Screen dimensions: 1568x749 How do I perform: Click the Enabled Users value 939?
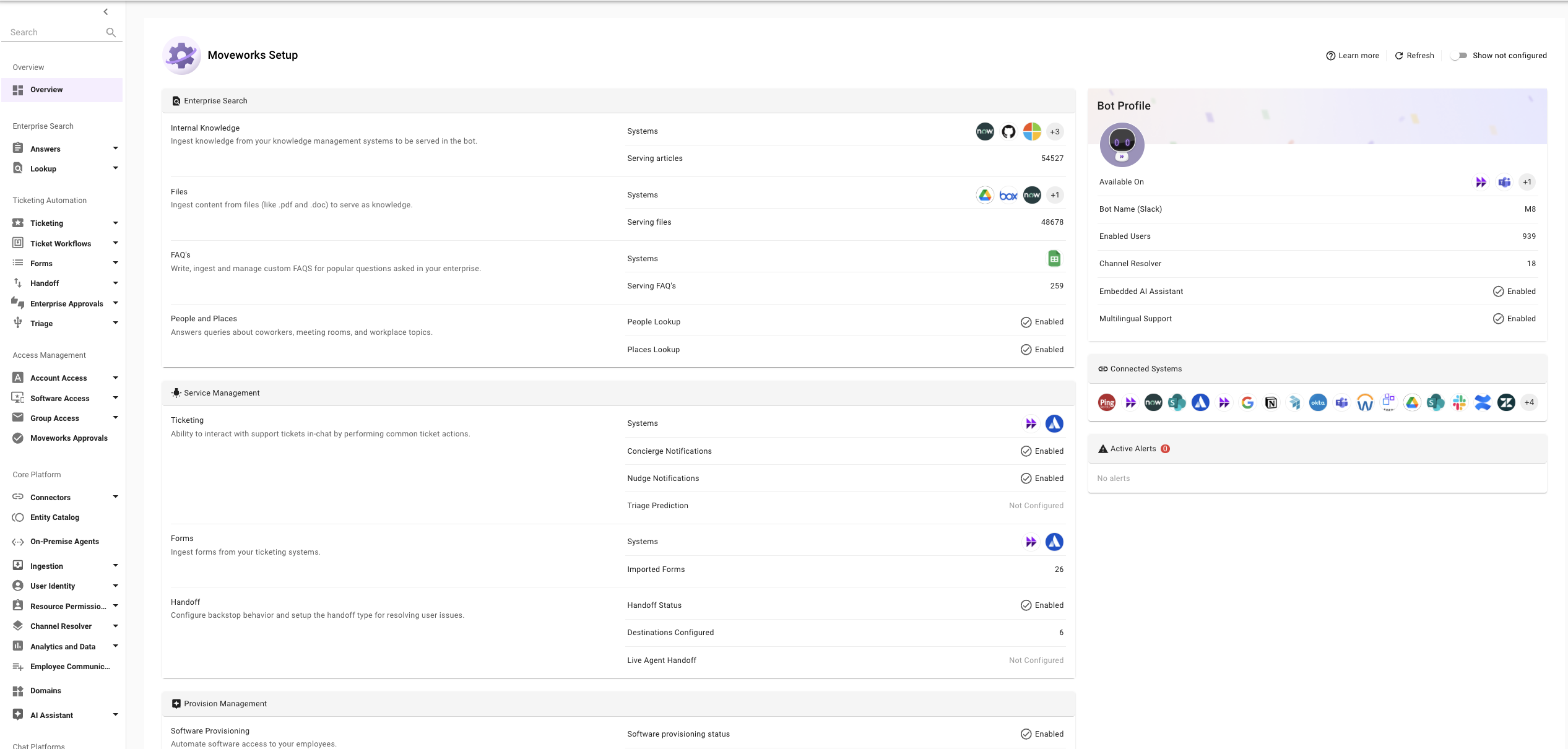click(1529, 236)
